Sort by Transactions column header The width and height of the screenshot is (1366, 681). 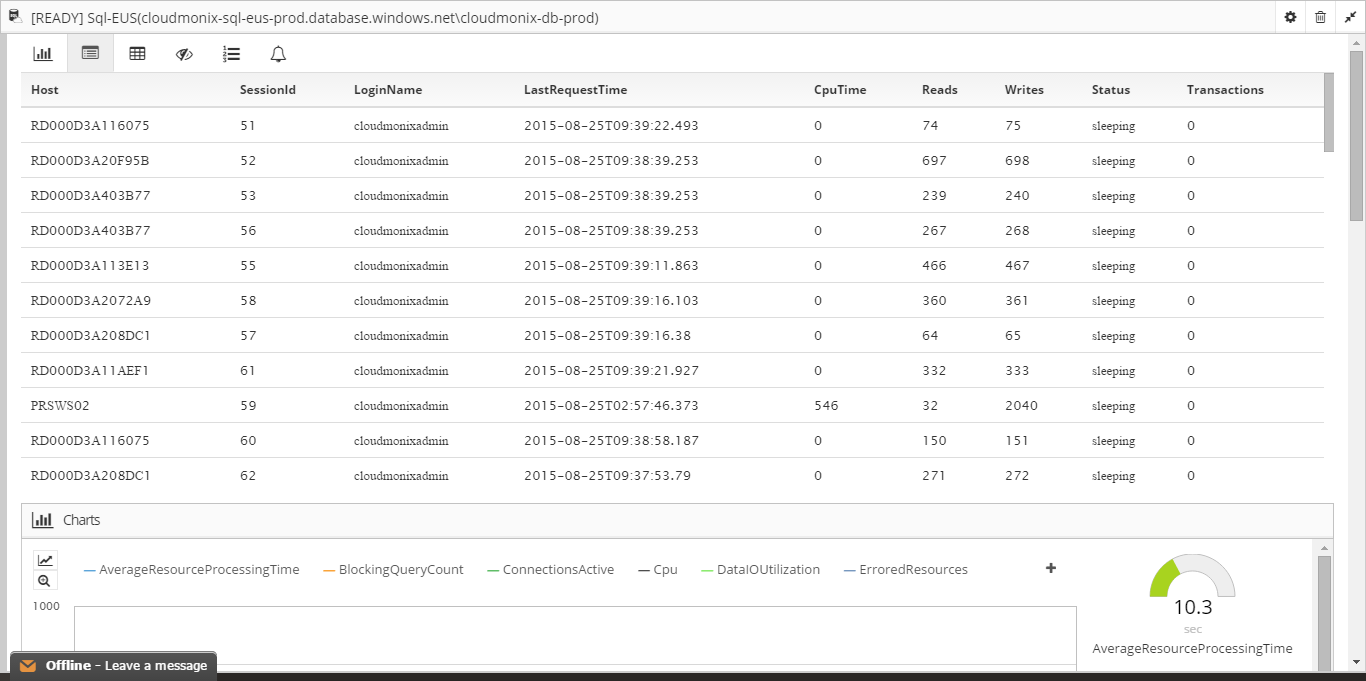click(1225, 90)
